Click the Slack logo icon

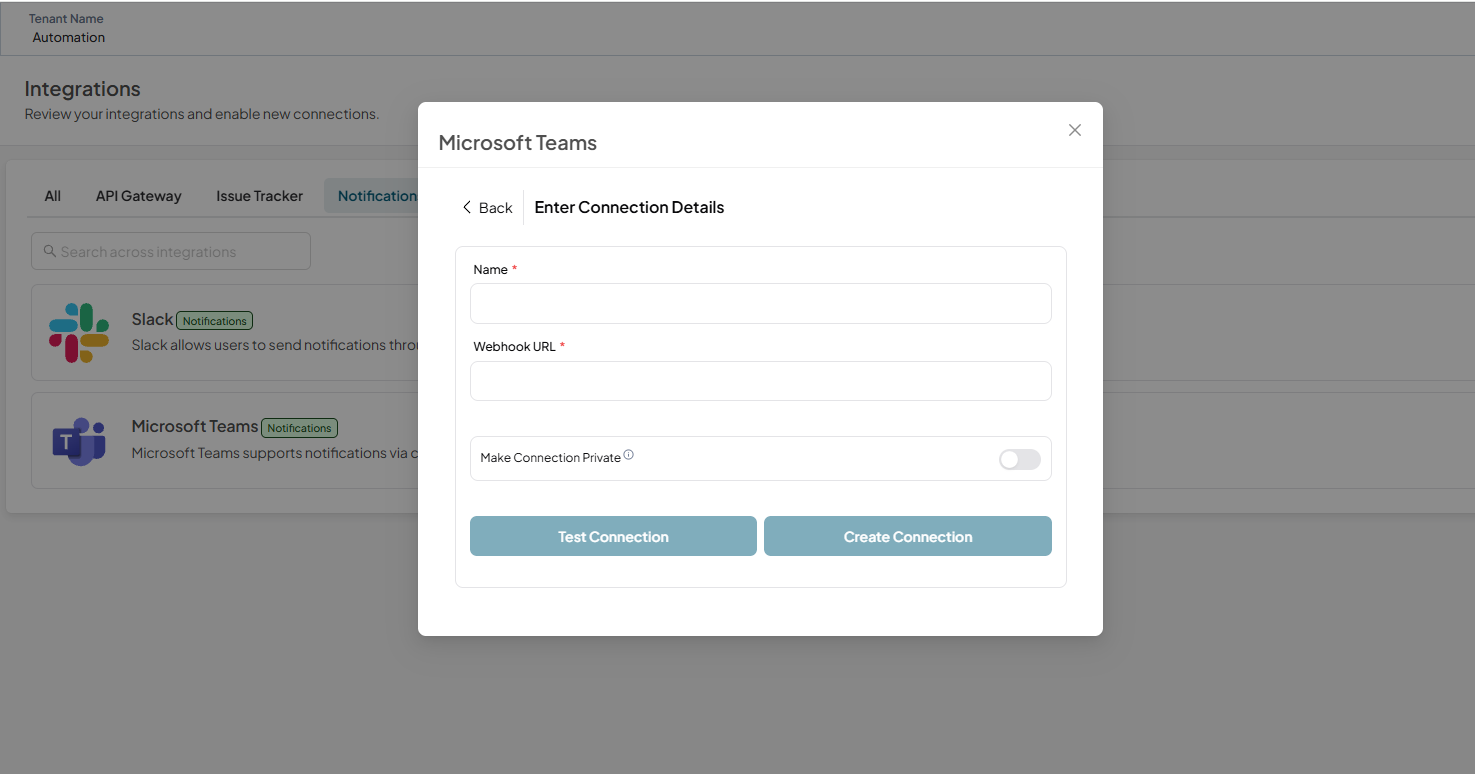click(x=79, y=333)
